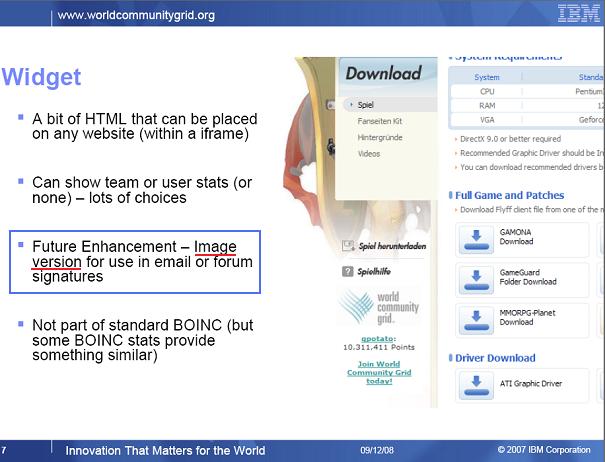Viewport: 605px width, 462px height.
Task: Click the ATI Graphic Driver label
Action: point(531,383)
